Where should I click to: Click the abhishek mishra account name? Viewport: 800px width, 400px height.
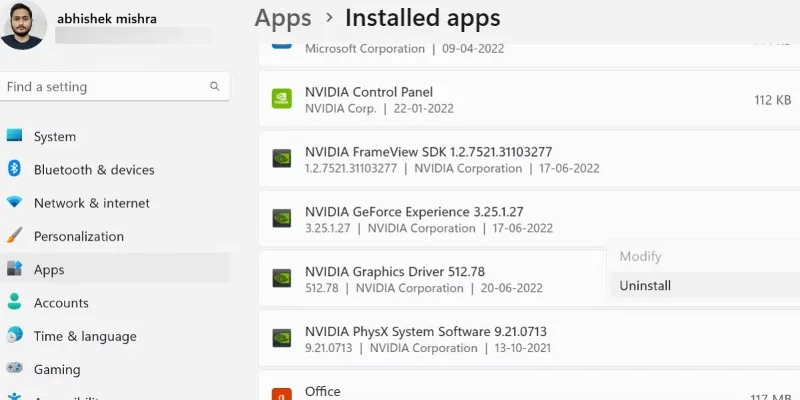[x=107, y=19]
